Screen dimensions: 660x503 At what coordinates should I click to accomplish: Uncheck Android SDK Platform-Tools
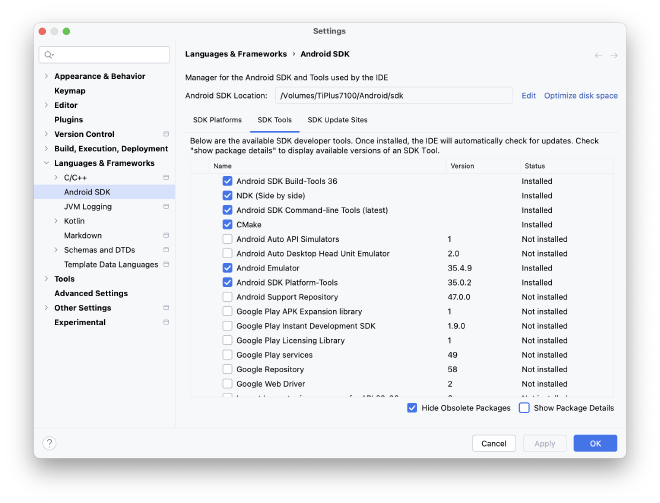[x=227, y=282]
